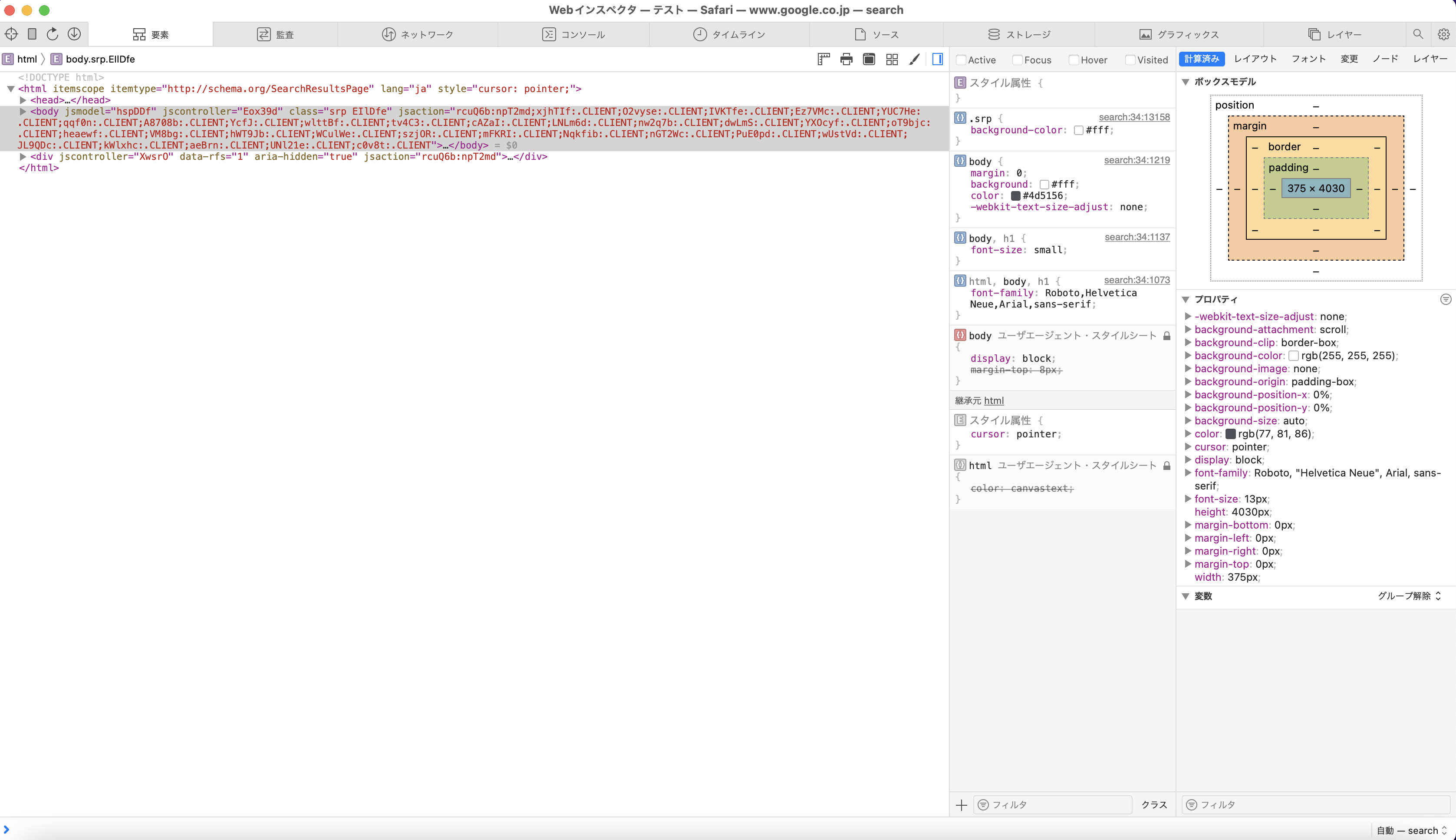This screenshot has height=840, width=1456.
Task: Click the styles フィルタ input field
Action: [1052, 804]
